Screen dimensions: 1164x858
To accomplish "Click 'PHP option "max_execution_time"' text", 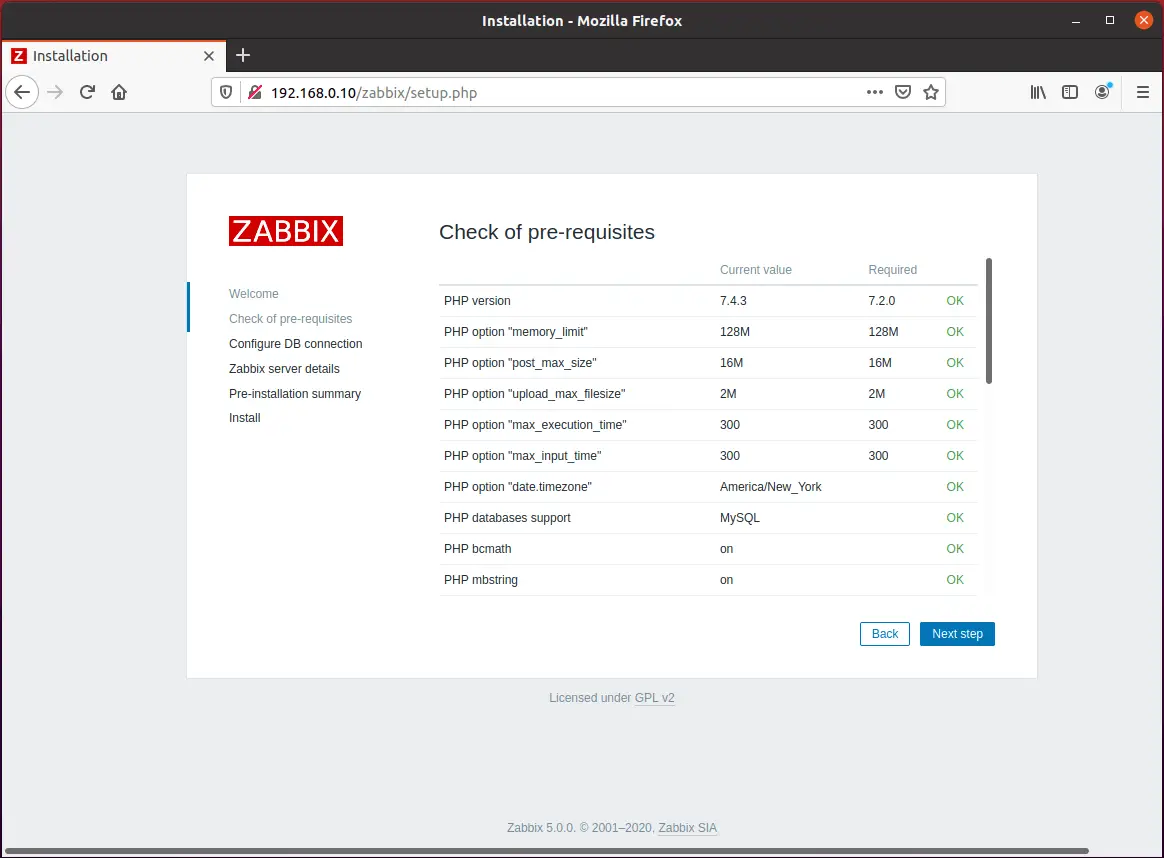I will tap(535, 425).
